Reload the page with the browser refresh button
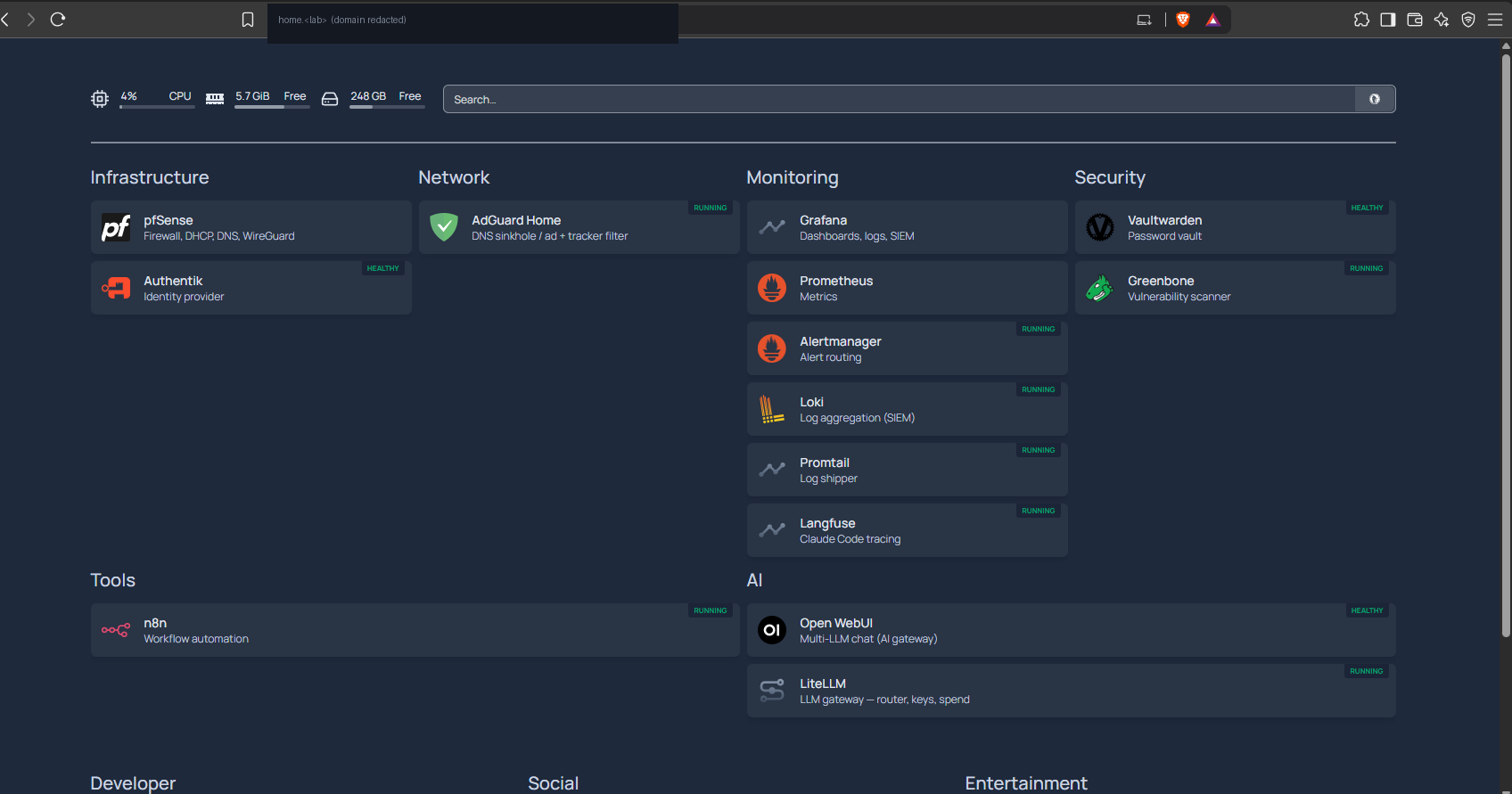Viewport: 1512px width, 794px height. click(58, 20)
